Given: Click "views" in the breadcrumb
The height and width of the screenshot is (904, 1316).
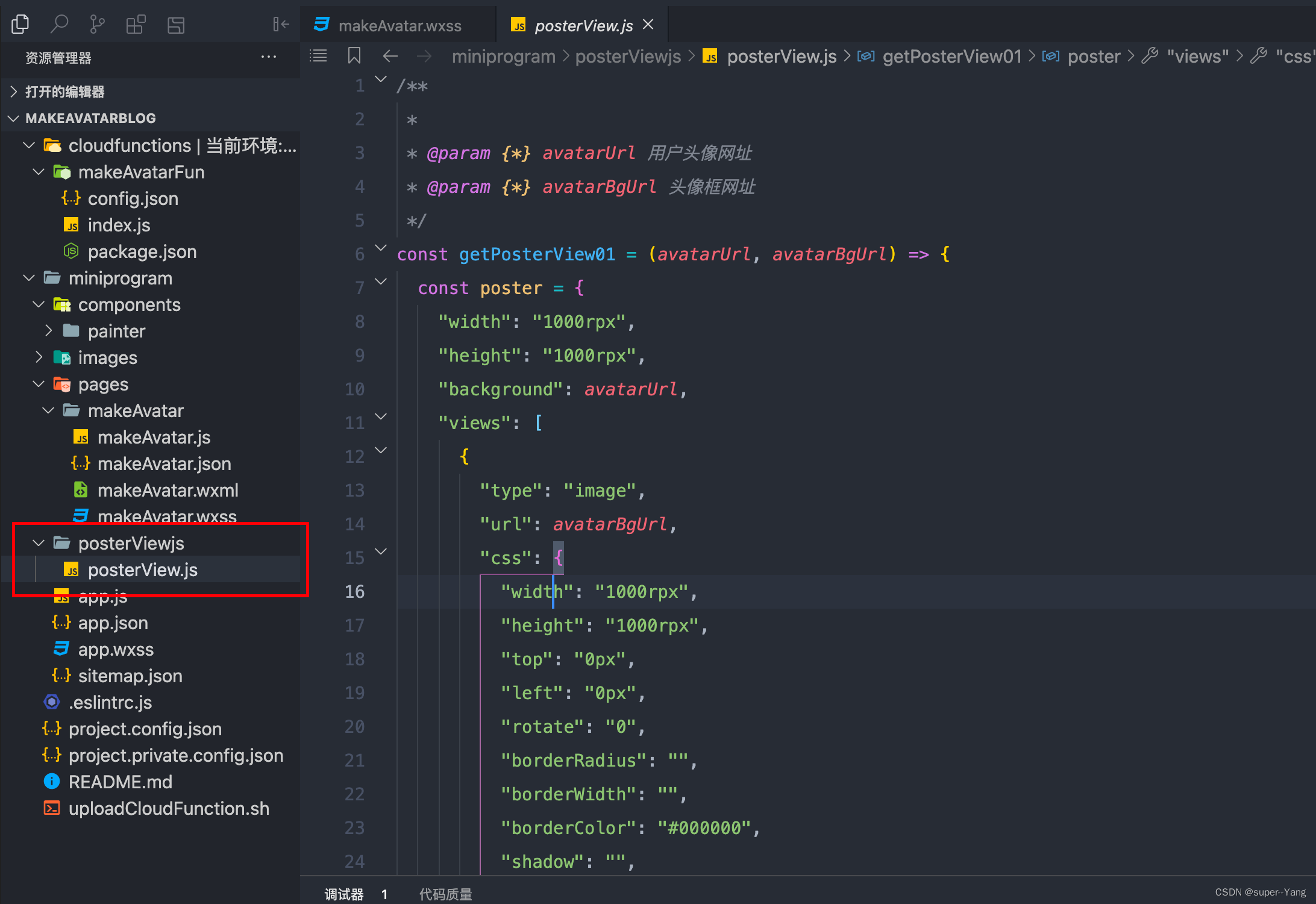Looking at the screenshot, I should click(x=1197, y=56).
